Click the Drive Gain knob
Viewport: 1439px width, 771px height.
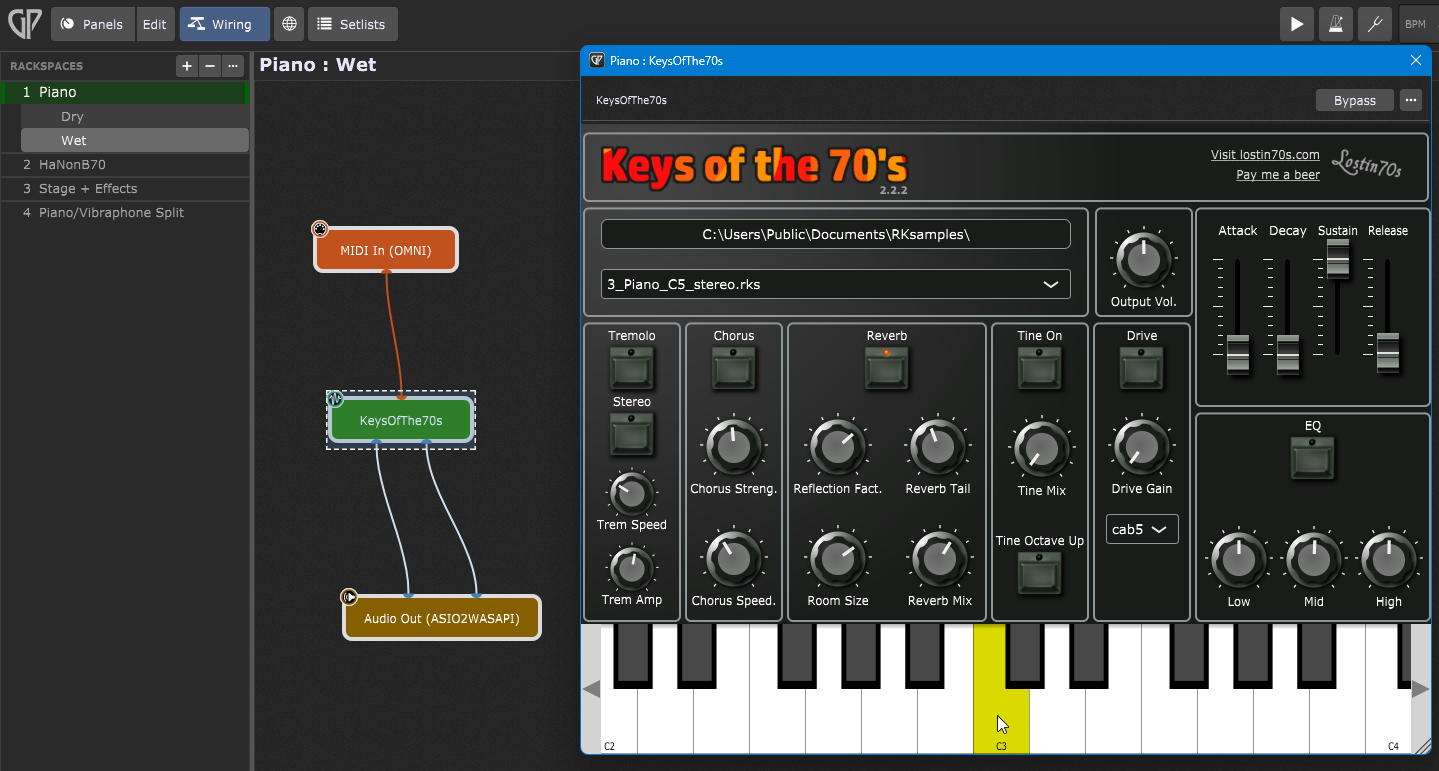1142,447
